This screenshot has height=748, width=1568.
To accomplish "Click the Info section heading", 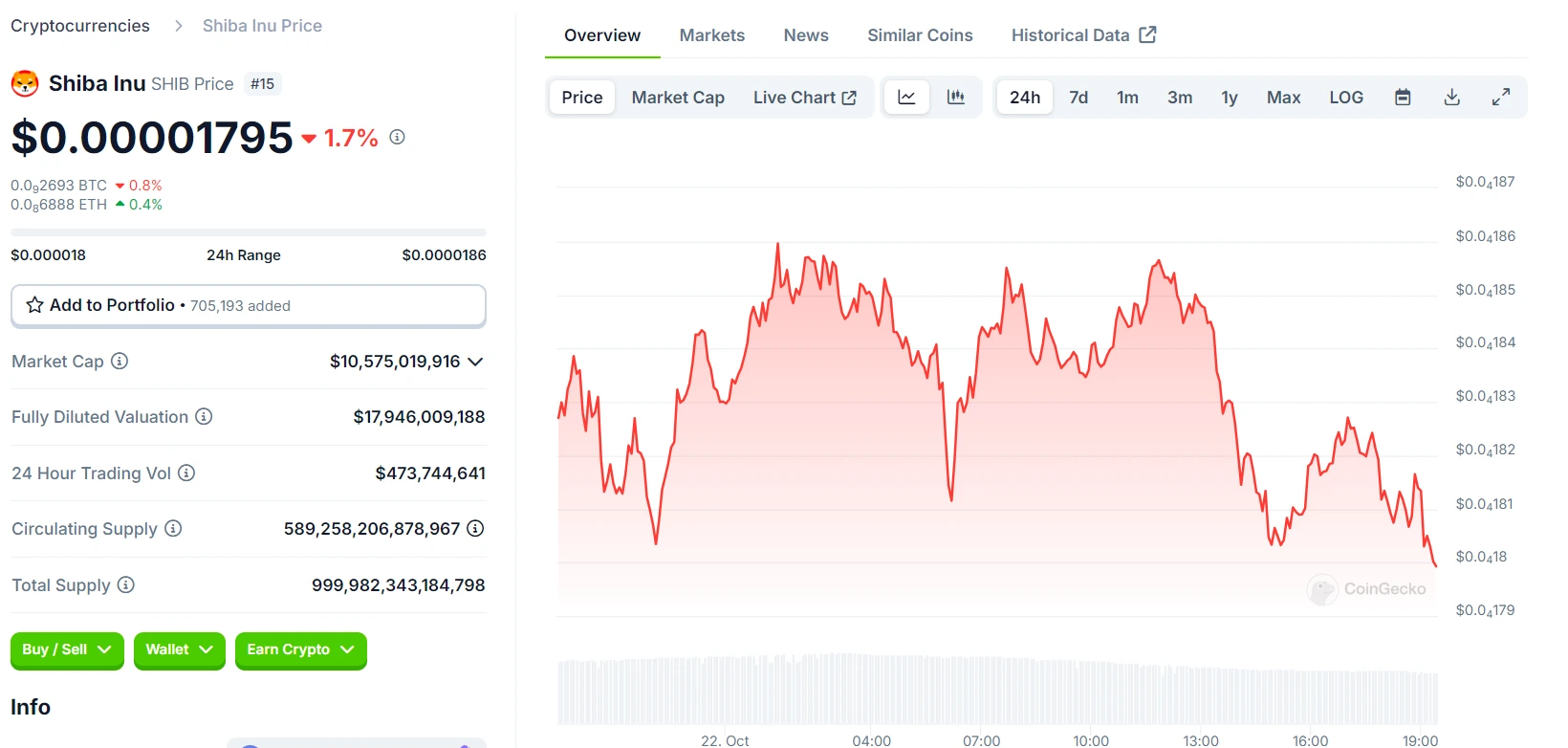I will 31,707.
